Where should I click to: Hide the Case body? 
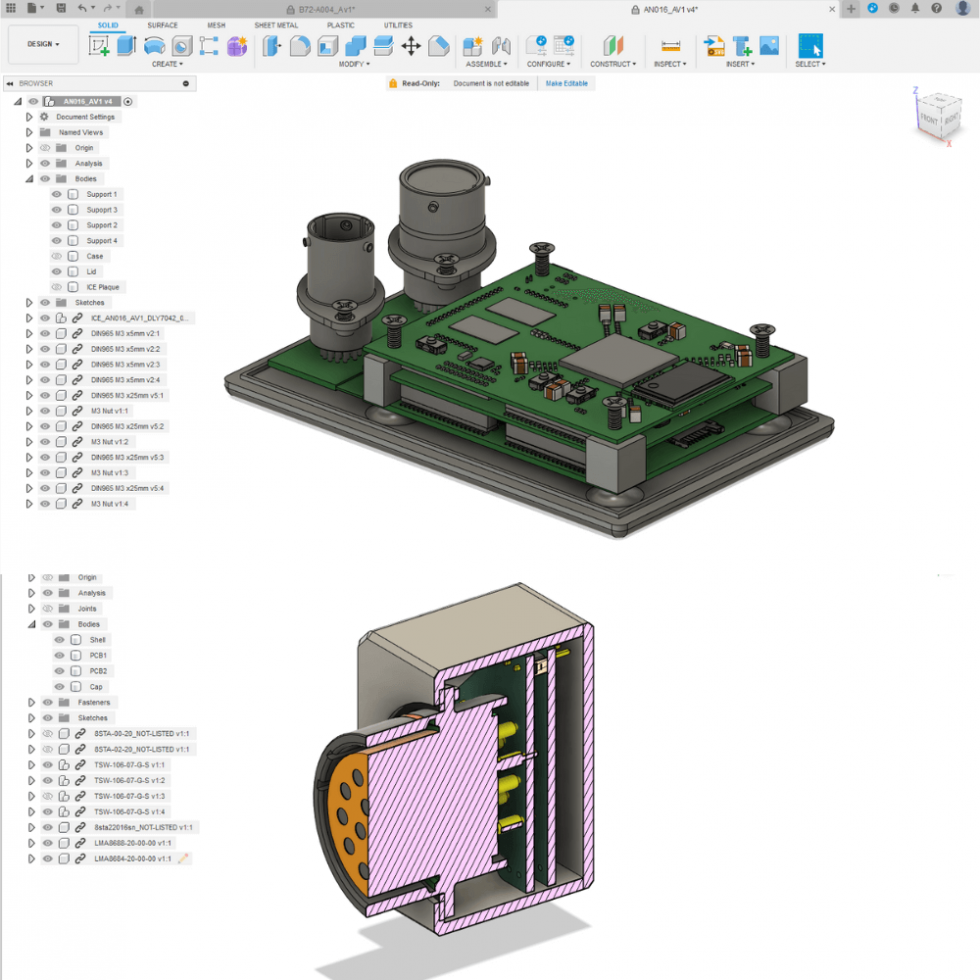tap(59, 255)
